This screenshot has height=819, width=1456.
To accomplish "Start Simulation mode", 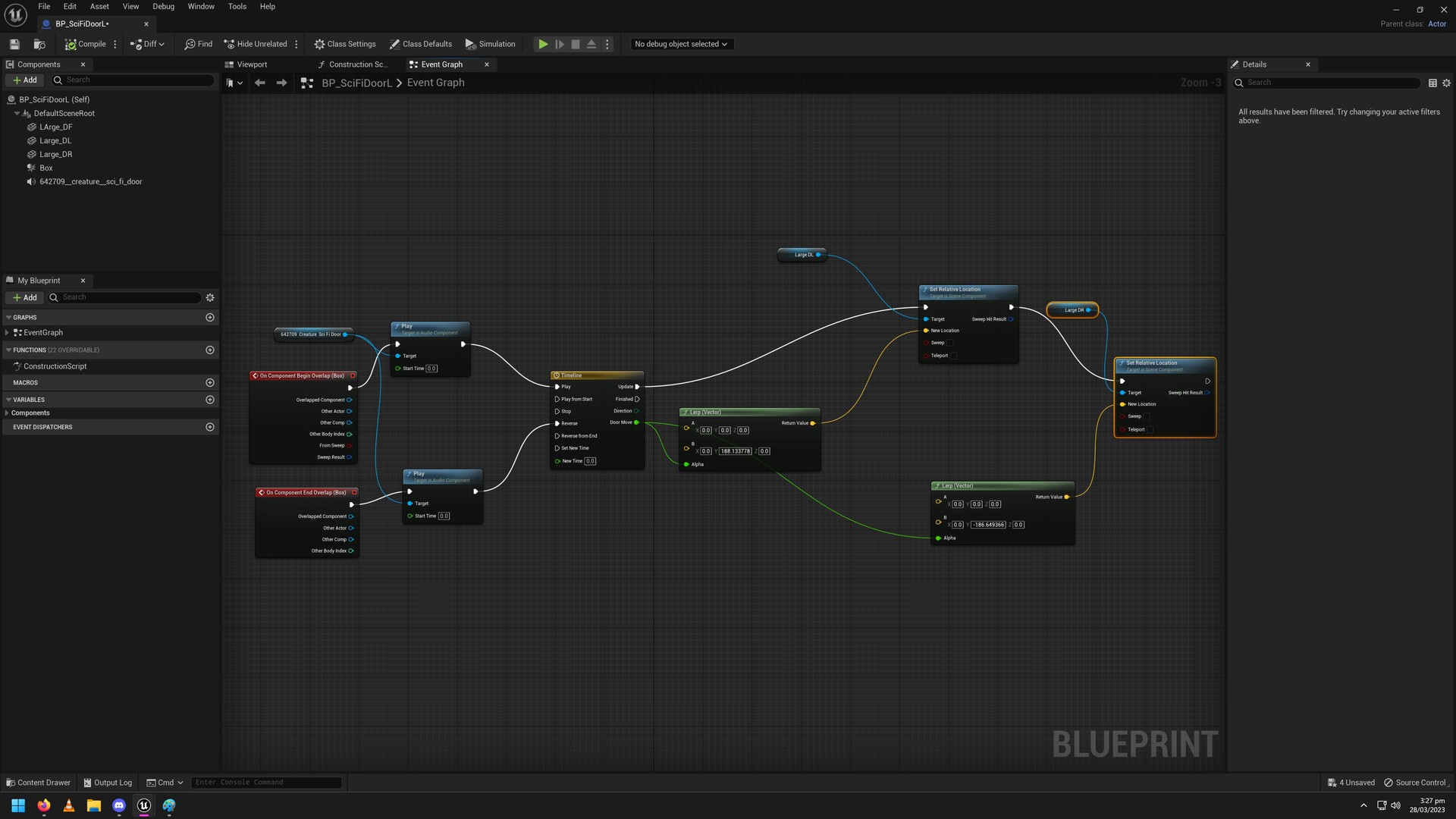I will pyautogui.click(x=490, y=44).
